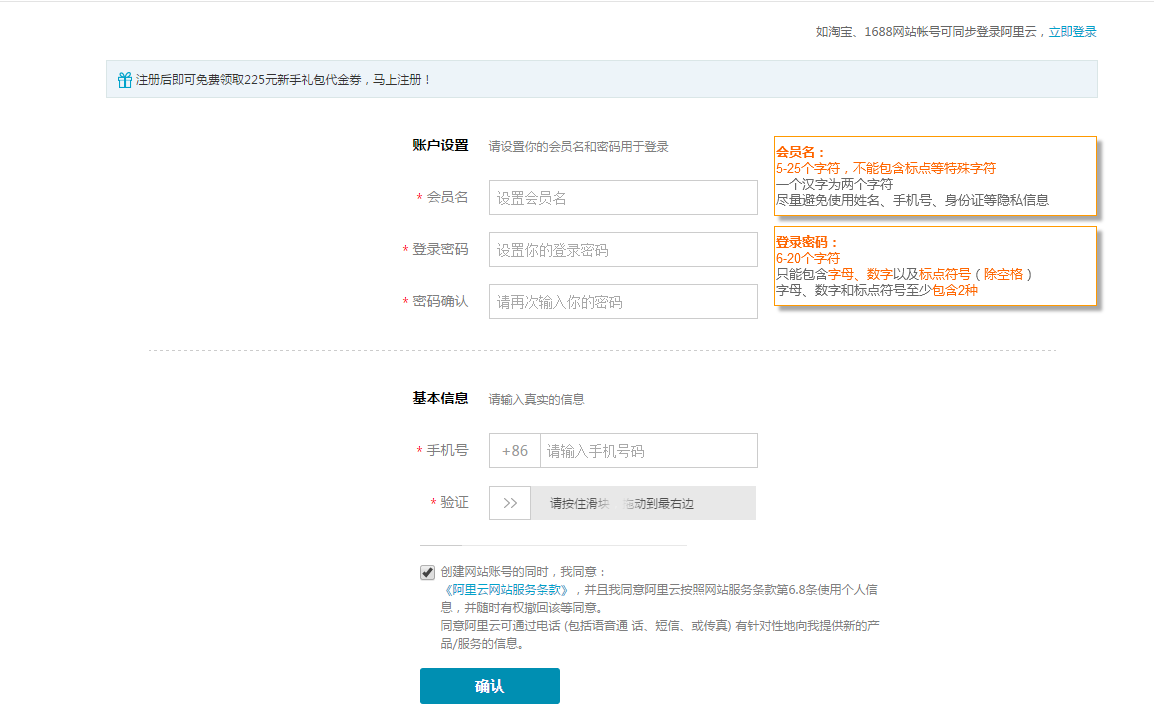Click the 账户设置 section heading
The image size is (1166, 725).
[x=440, y=146]
